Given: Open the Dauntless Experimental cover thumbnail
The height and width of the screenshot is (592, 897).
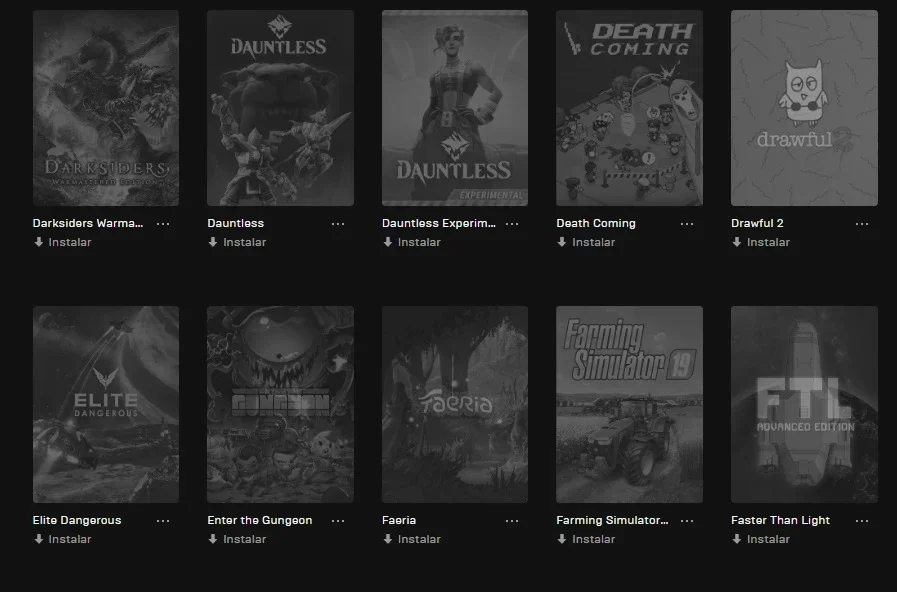Looking at the screenshot, I should tap(455, 108).
